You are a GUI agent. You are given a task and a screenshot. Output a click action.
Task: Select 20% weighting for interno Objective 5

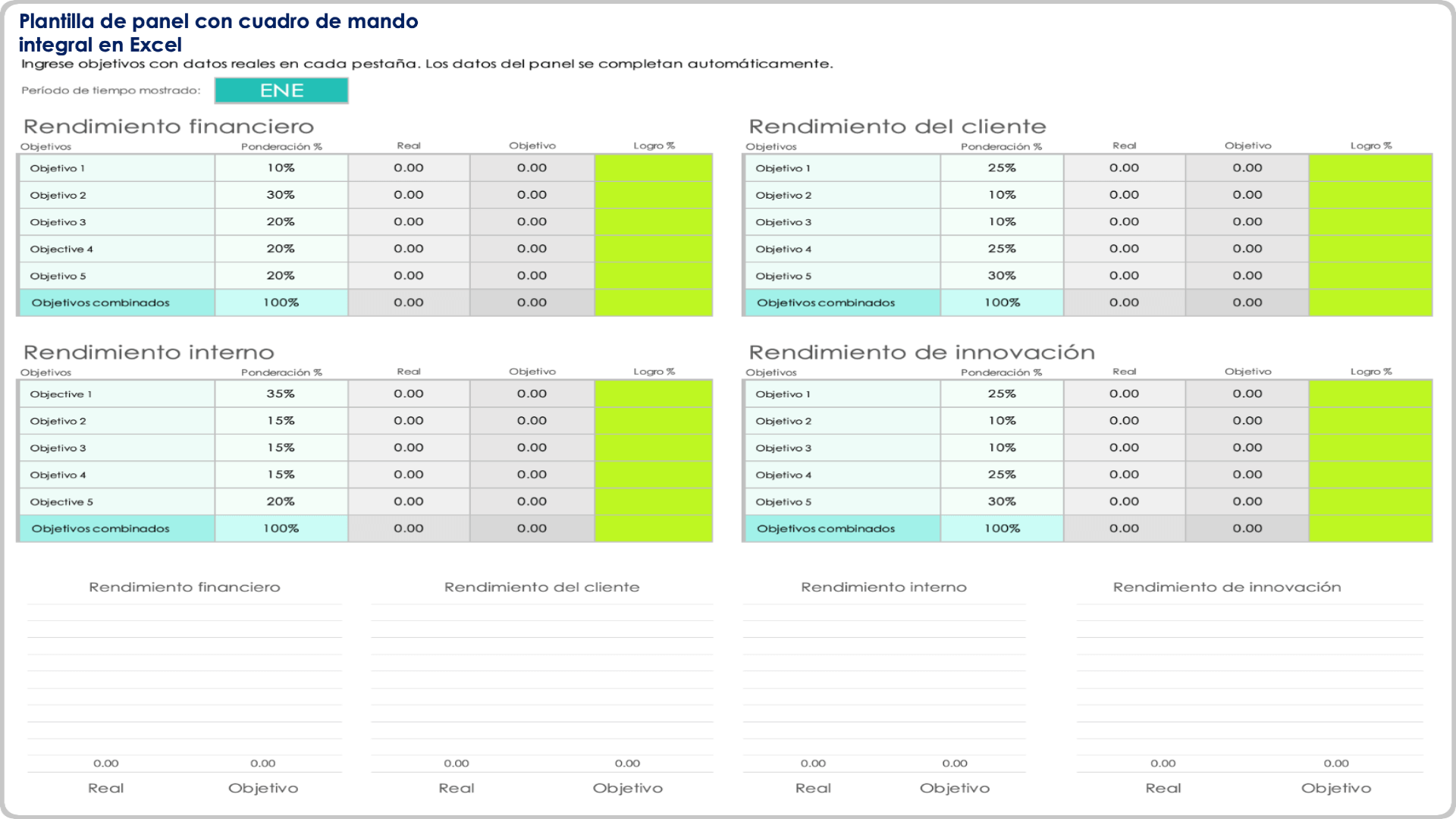[281, 501]
